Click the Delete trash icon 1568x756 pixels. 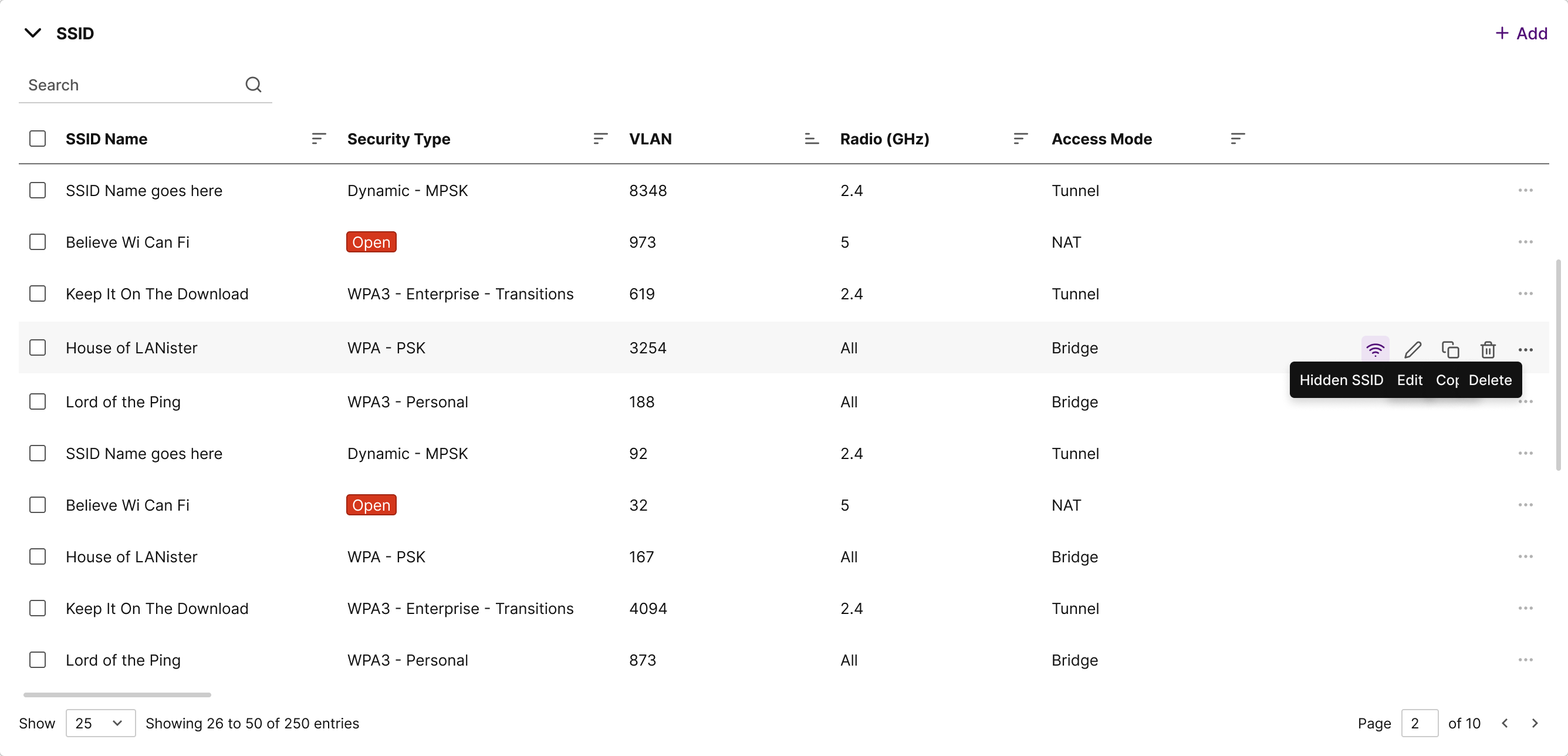tap(1488, 349)
